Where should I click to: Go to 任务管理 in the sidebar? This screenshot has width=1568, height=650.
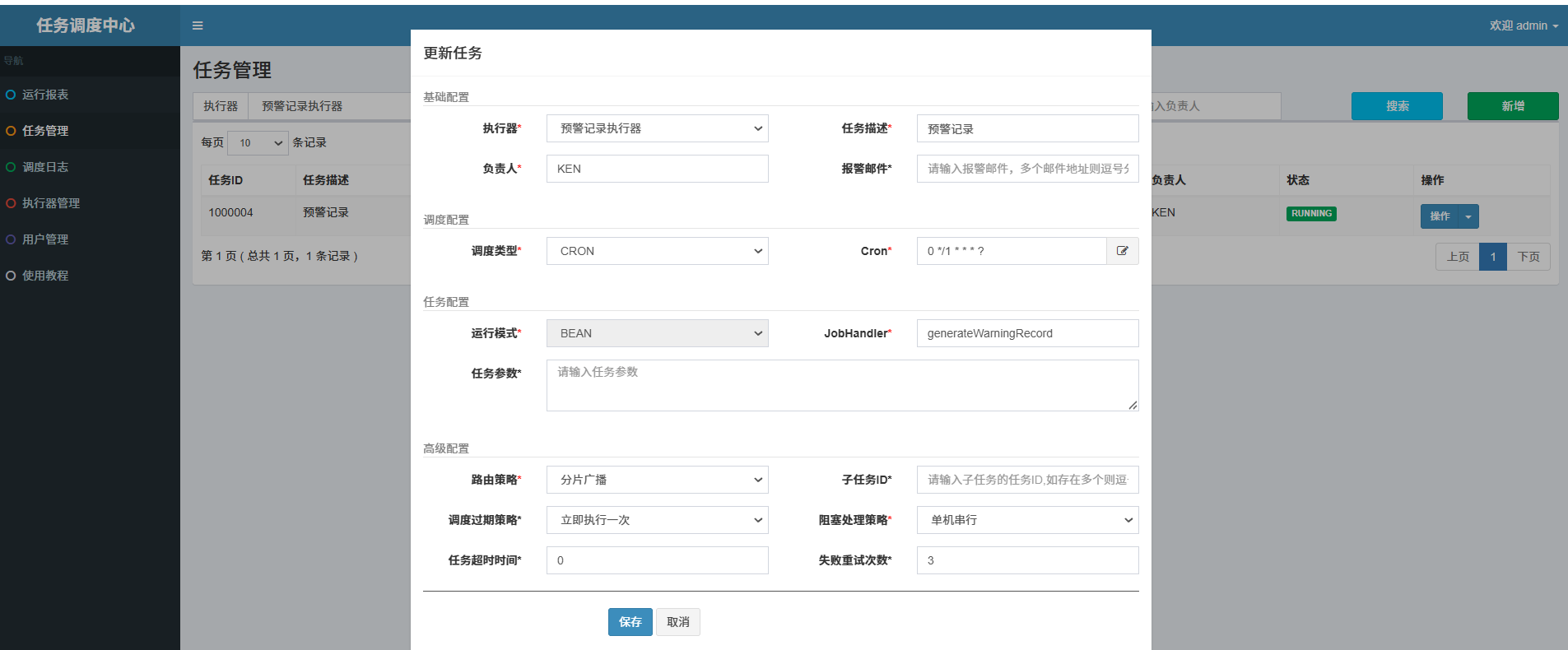(x=90, y=131)
